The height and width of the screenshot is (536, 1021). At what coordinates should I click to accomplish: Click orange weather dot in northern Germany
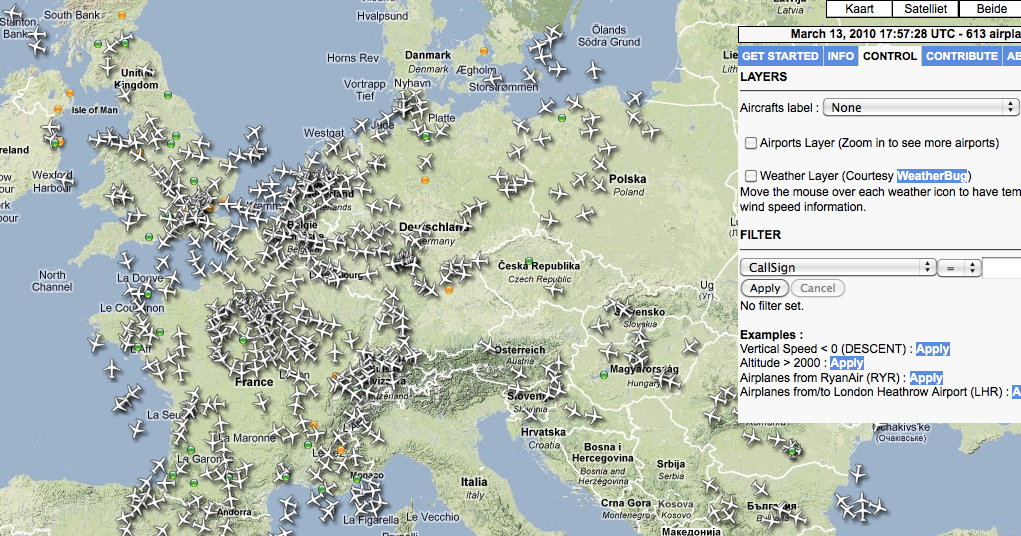[x=425, y=180]
